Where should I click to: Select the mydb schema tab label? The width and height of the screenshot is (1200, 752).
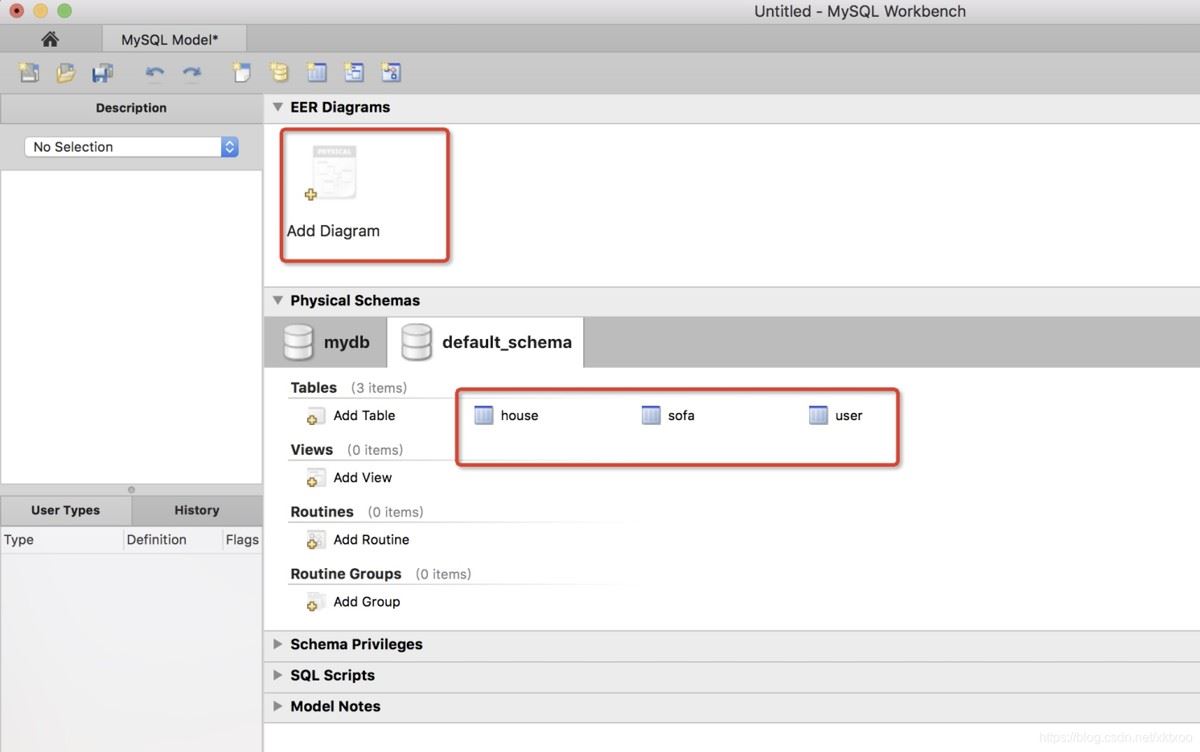point(346,342)
